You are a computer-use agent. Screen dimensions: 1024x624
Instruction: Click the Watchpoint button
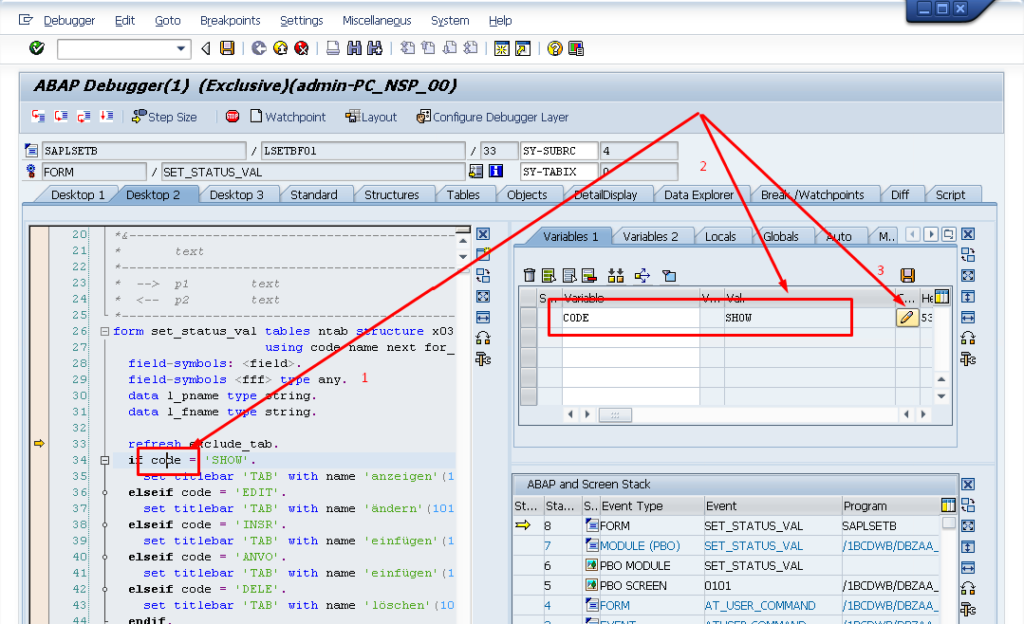[287, 117]
